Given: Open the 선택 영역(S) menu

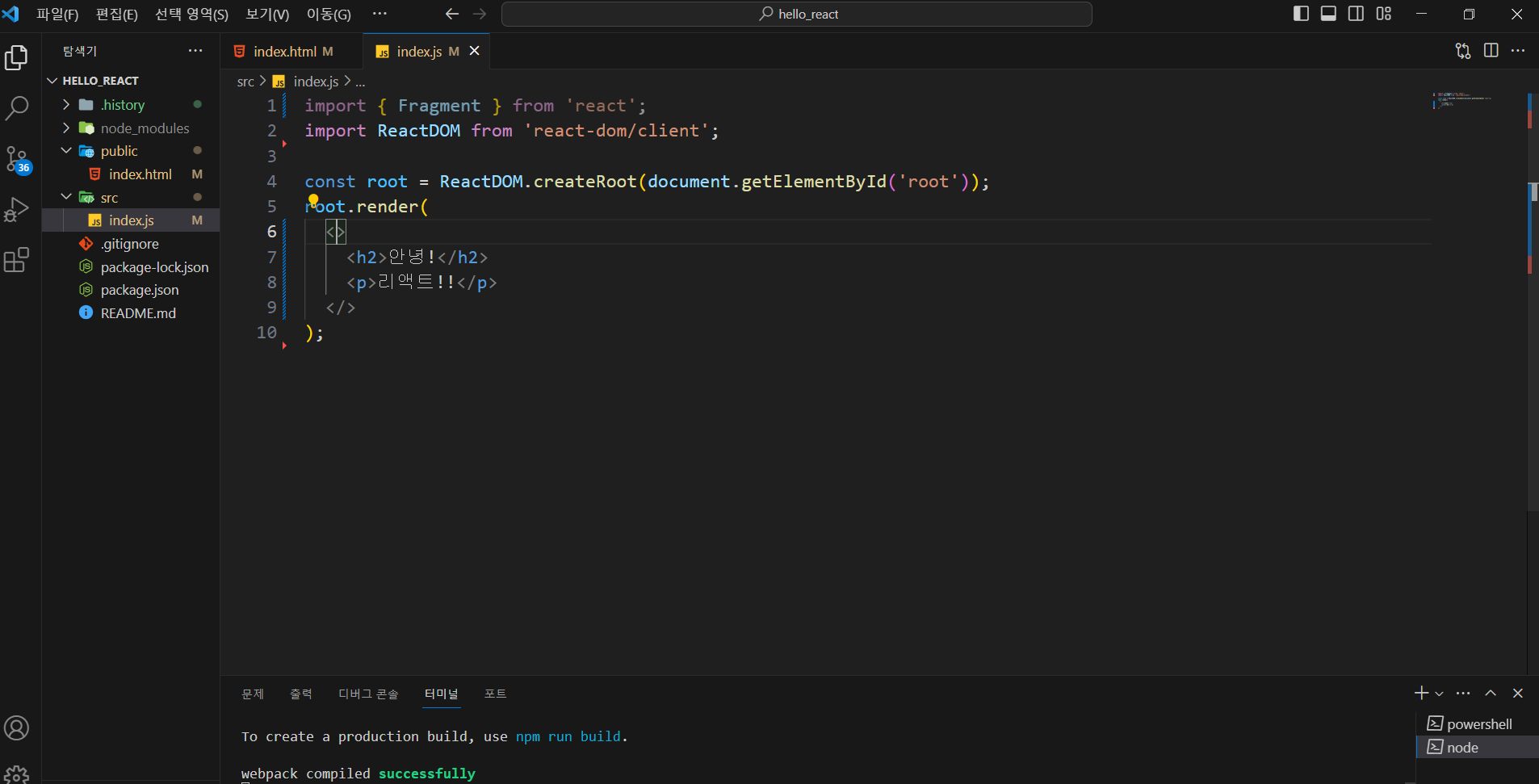Looking at the screenshot, I should tap(192, 14).
